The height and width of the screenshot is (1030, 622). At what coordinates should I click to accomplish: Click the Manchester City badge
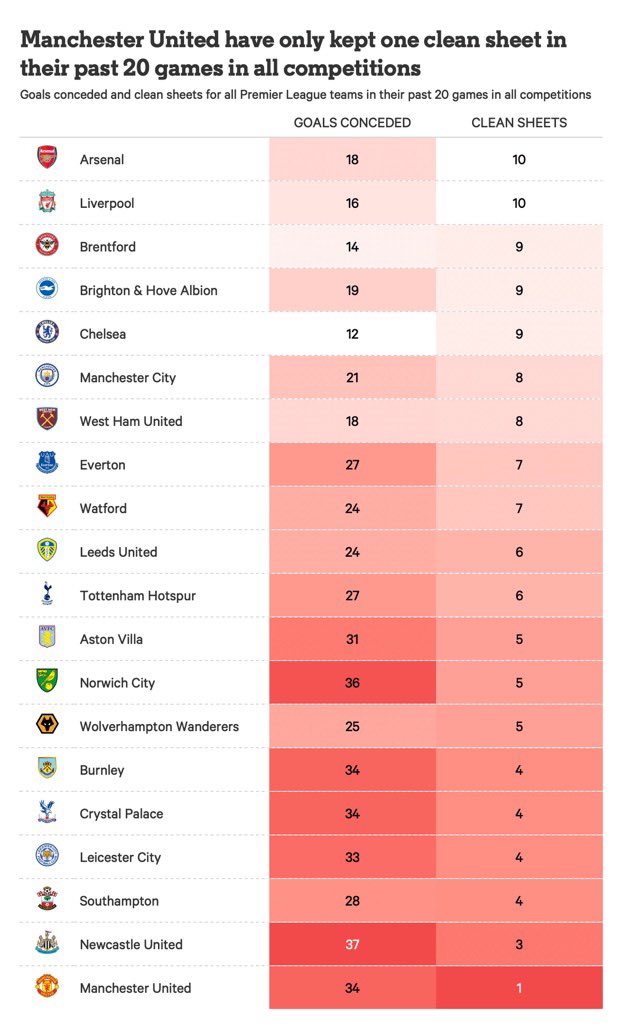(x=47, y=377)
